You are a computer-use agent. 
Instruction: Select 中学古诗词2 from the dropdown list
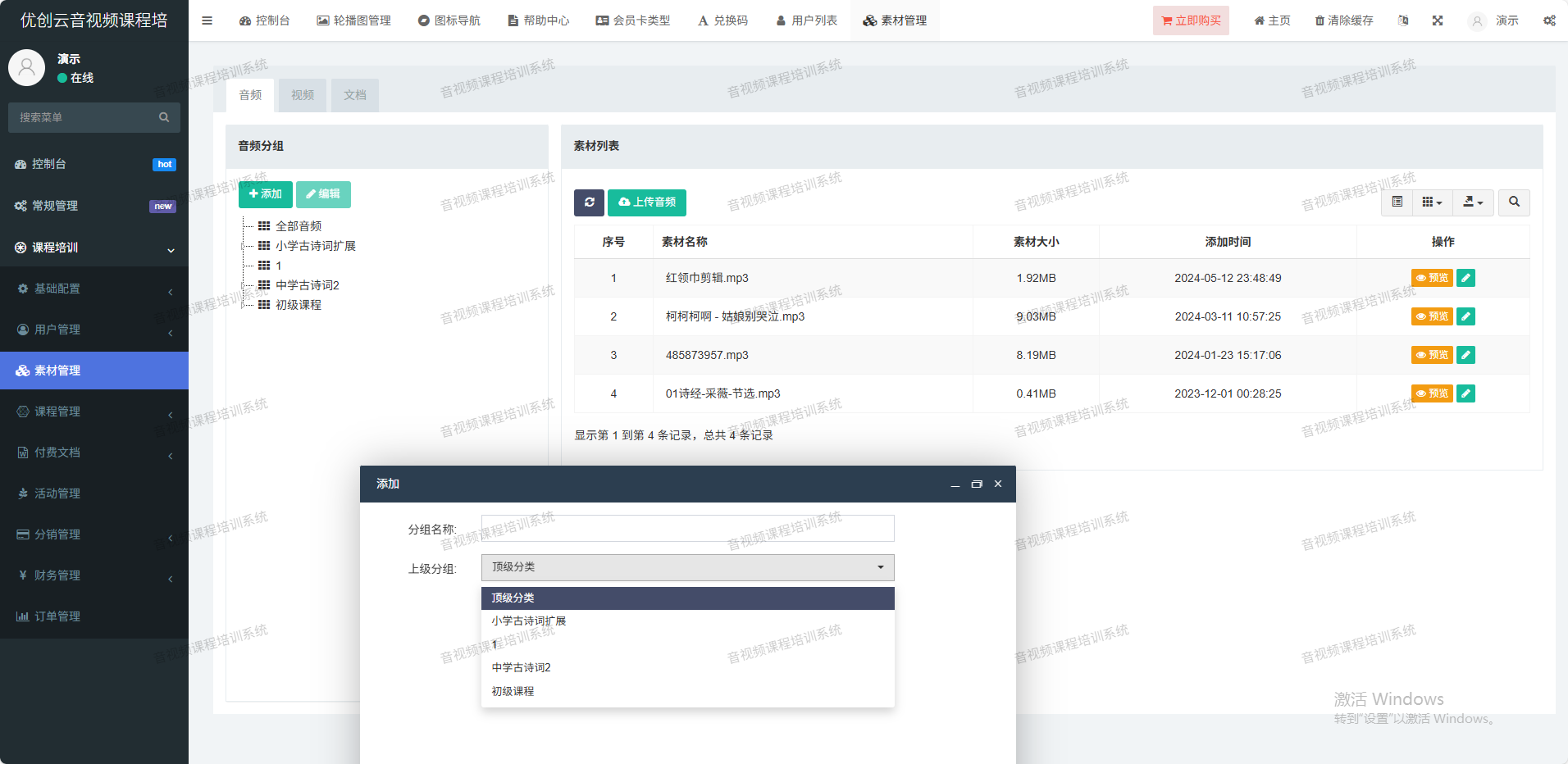(522, 667)
